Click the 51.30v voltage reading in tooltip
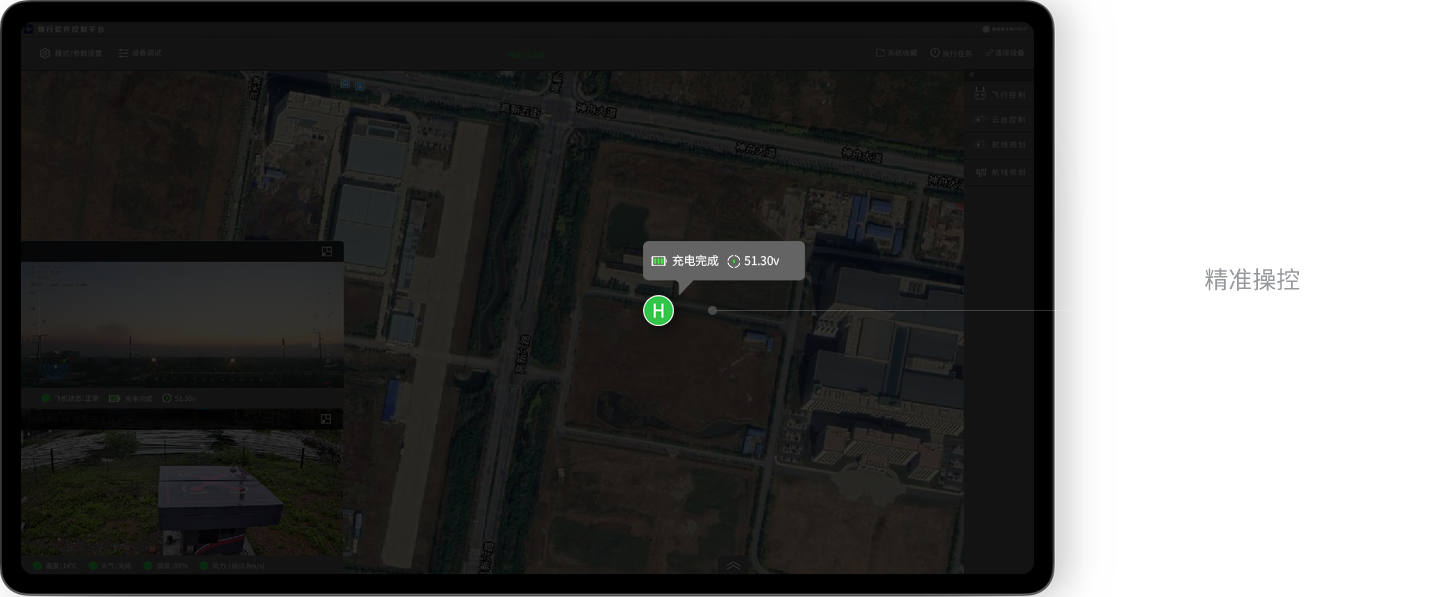The height and width of the screenshot is (597, 1439). (x=753, y=261)
